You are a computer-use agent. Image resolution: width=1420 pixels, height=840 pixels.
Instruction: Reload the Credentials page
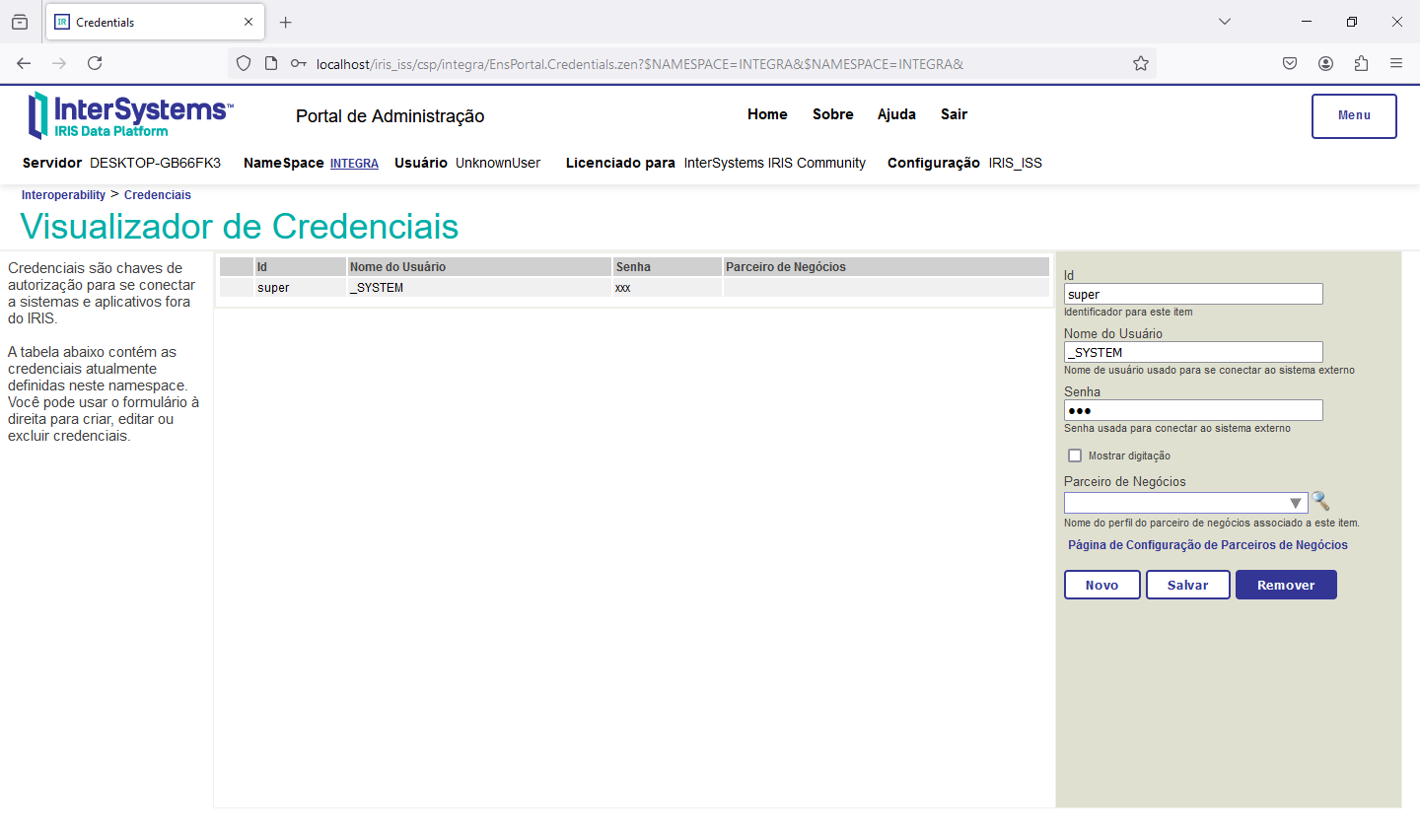pos(95,63)
